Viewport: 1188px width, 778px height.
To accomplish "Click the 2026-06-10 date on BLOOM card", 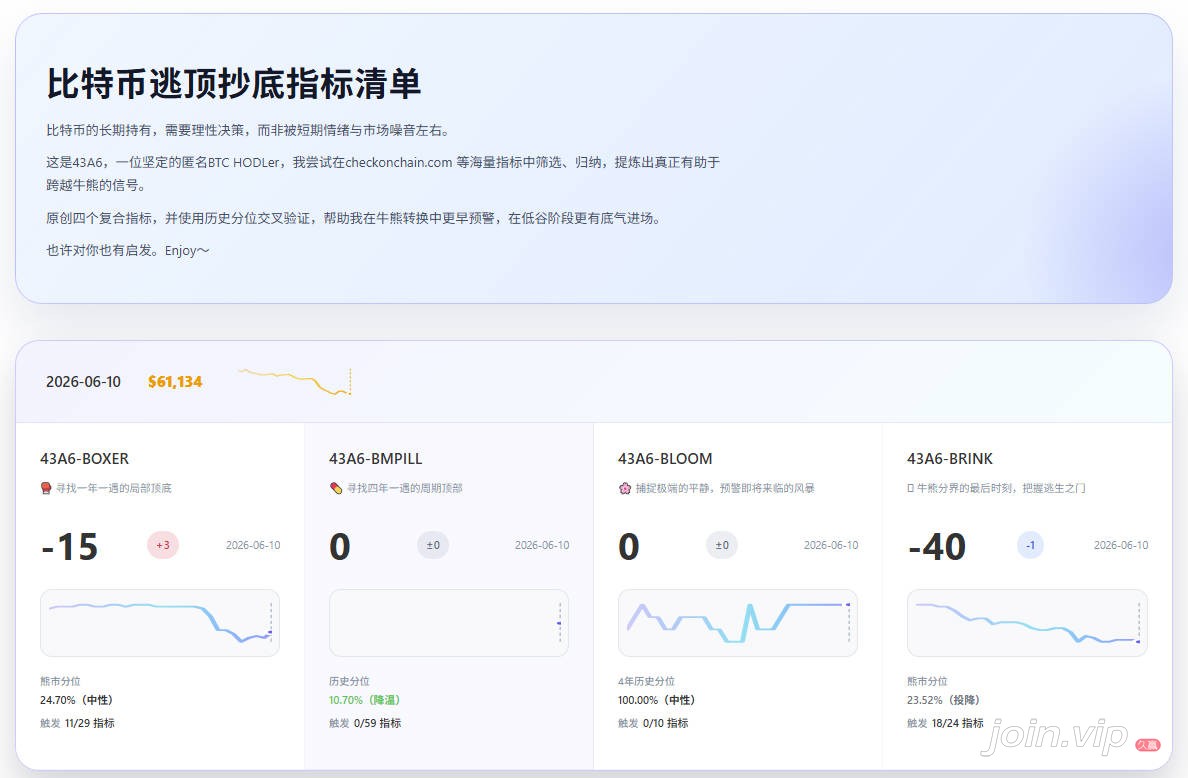I will pos(831,545).
